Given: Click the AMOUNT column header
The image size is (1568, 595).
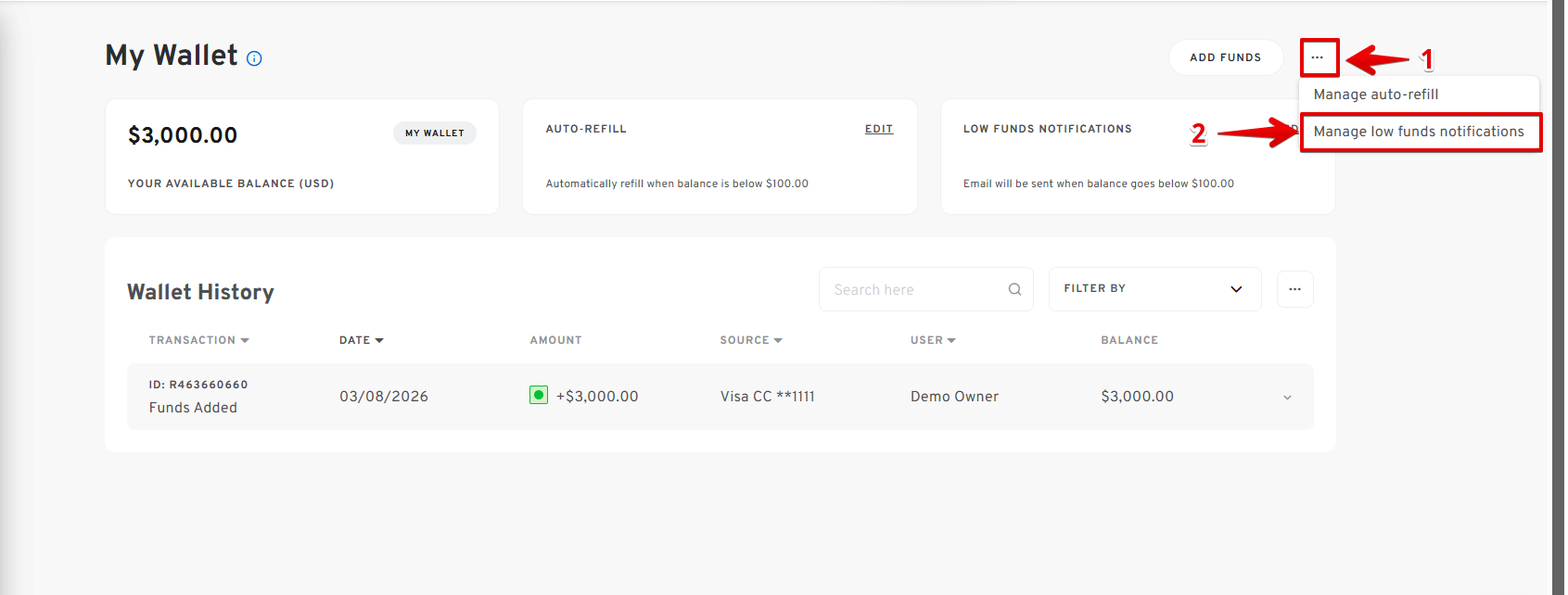Looking at the screenshot, I should pos(555,340).
